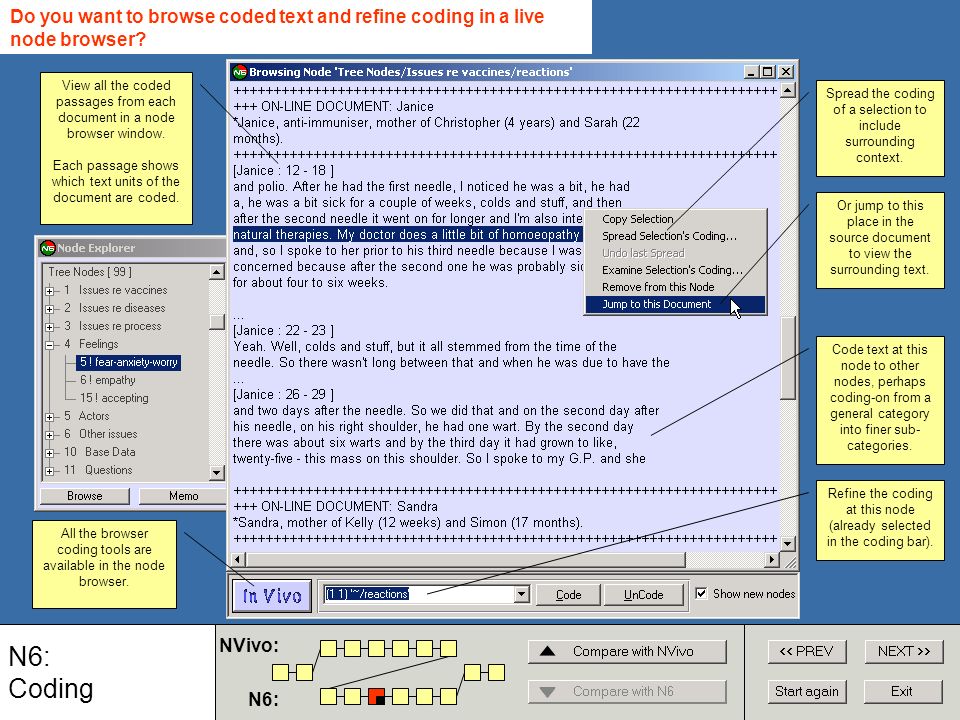This screenshot has width=960, height=720.
Task: Expand the Issues re diseases node
Action: 50,309
